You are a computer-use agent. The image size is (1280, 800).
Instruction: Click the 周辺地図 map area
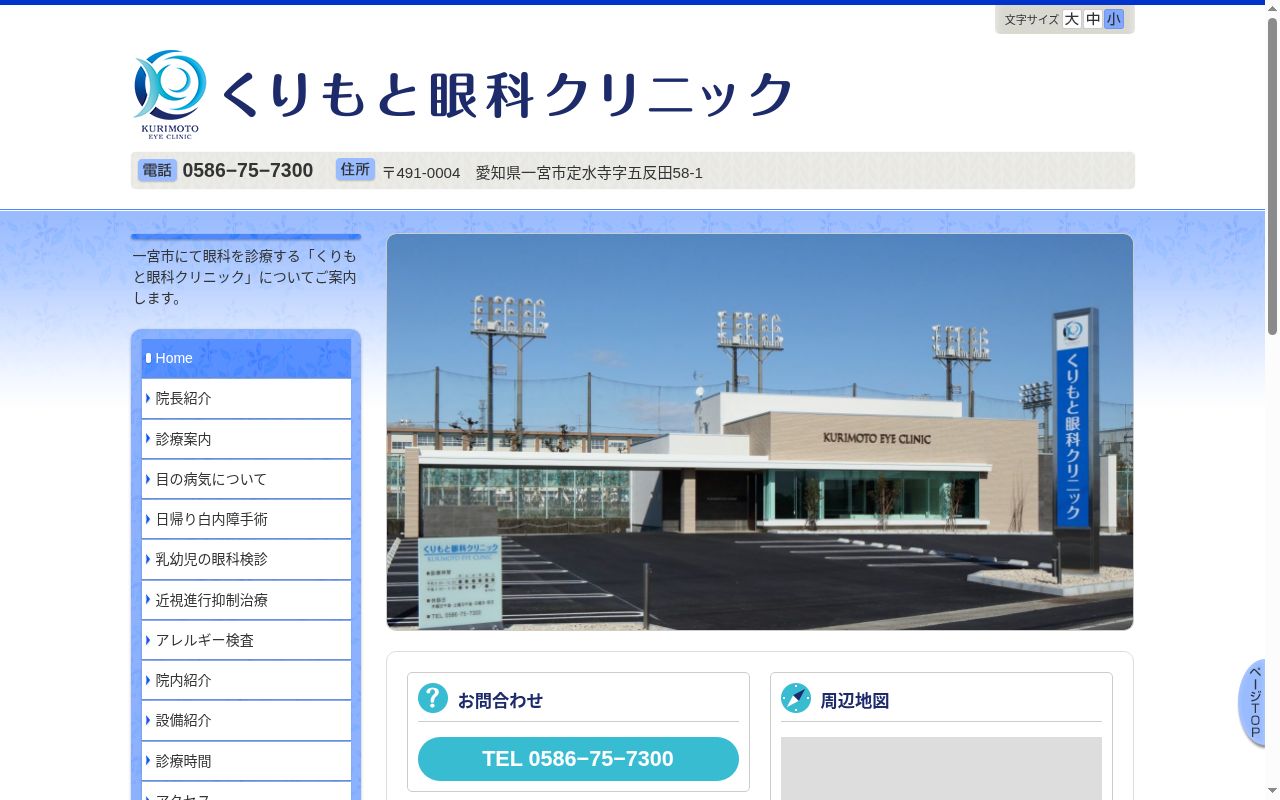tap(941, 768)
